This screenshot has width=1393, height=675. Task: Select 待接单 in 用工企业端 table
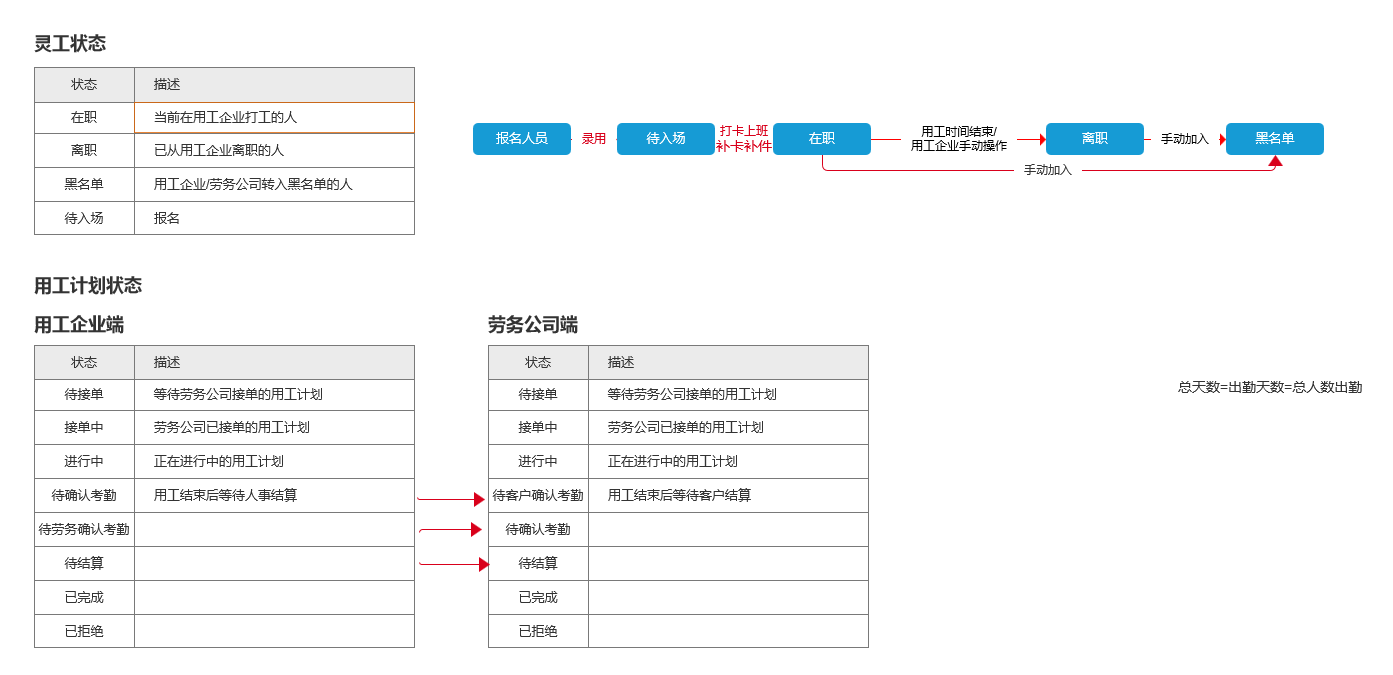(x=84, y=395)
